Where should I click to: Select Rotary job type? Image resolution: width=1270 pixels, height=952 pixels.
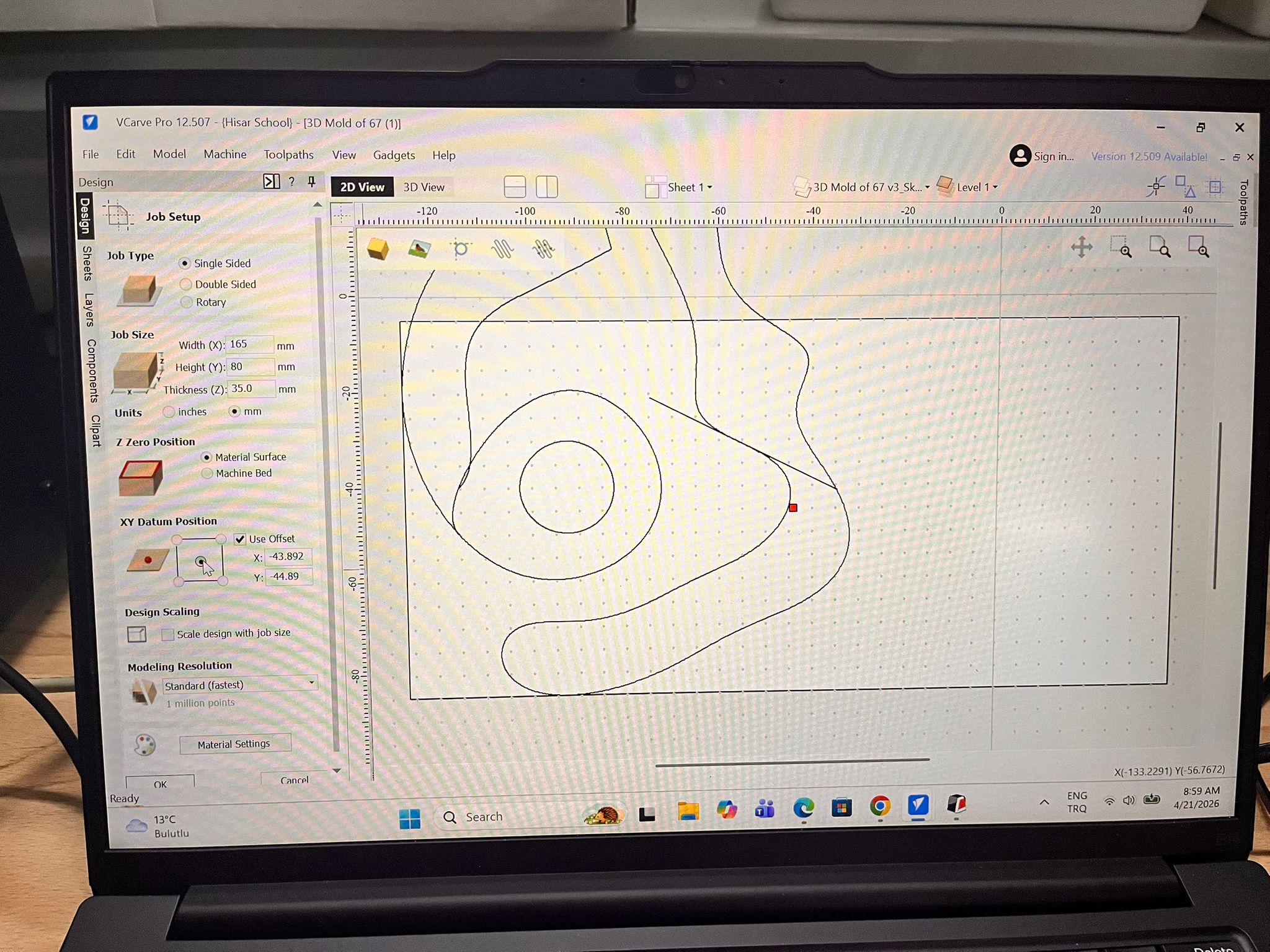point(186,302)
